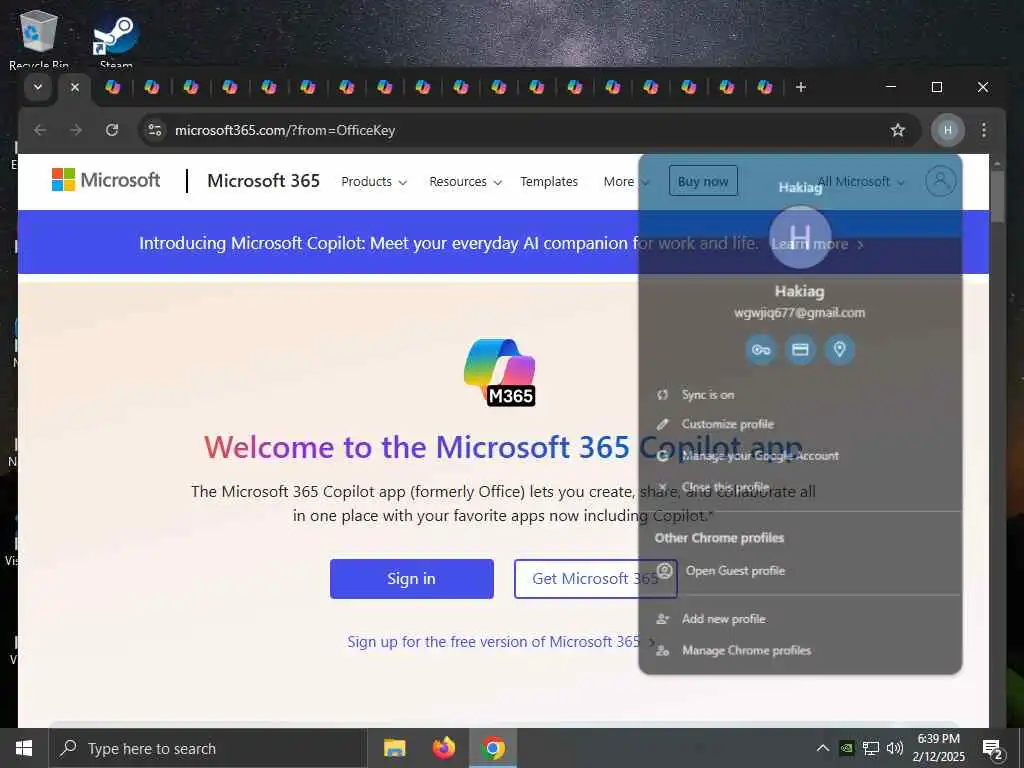View site information icon in address bar

click(155, 130)
